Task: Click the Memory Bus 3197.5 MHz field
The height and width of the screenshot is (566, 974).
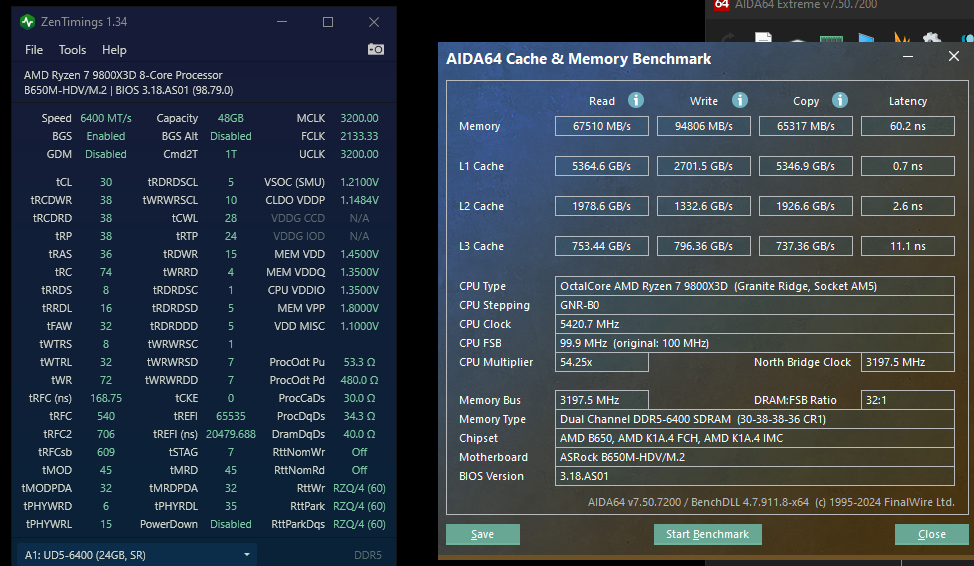Action: click(602, 400)
